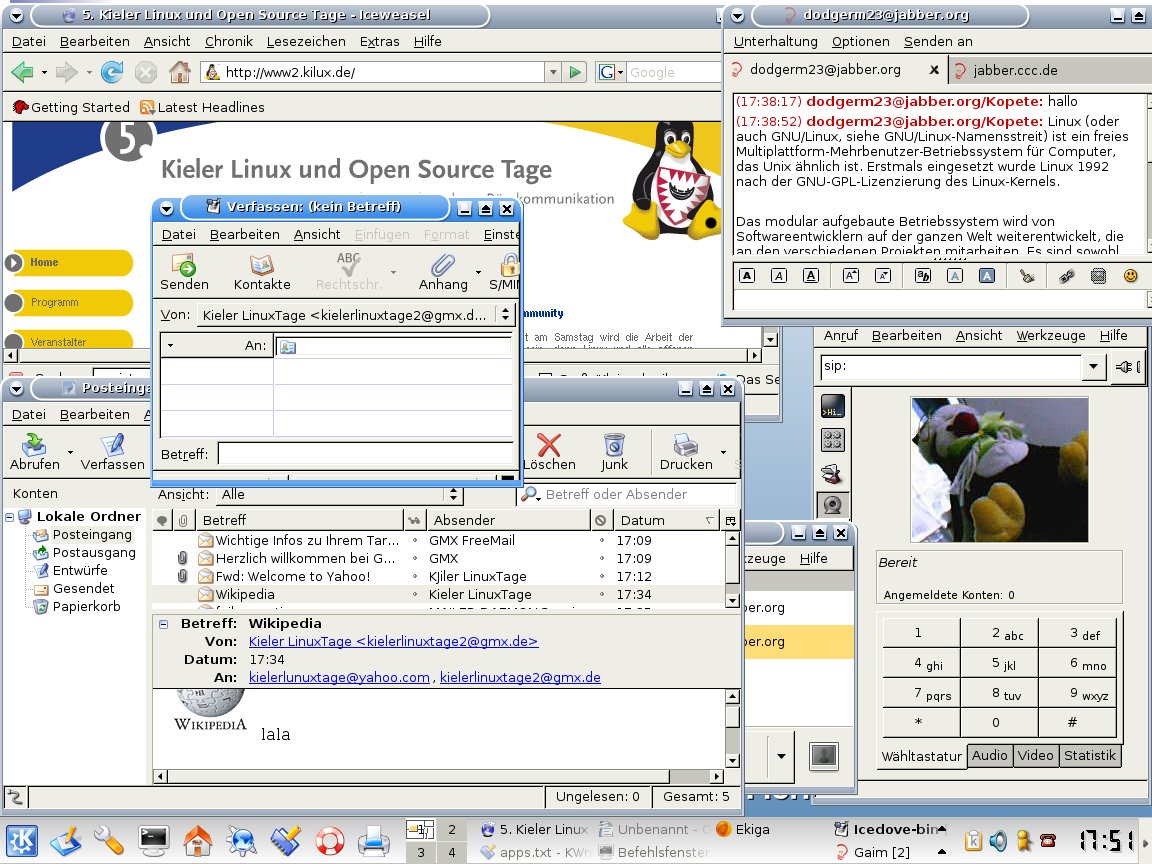Click the Gaim clear formatting brush icon
Image resolution: width=1152 pixels, height=864 pixels.
(x=1026, y=276)
